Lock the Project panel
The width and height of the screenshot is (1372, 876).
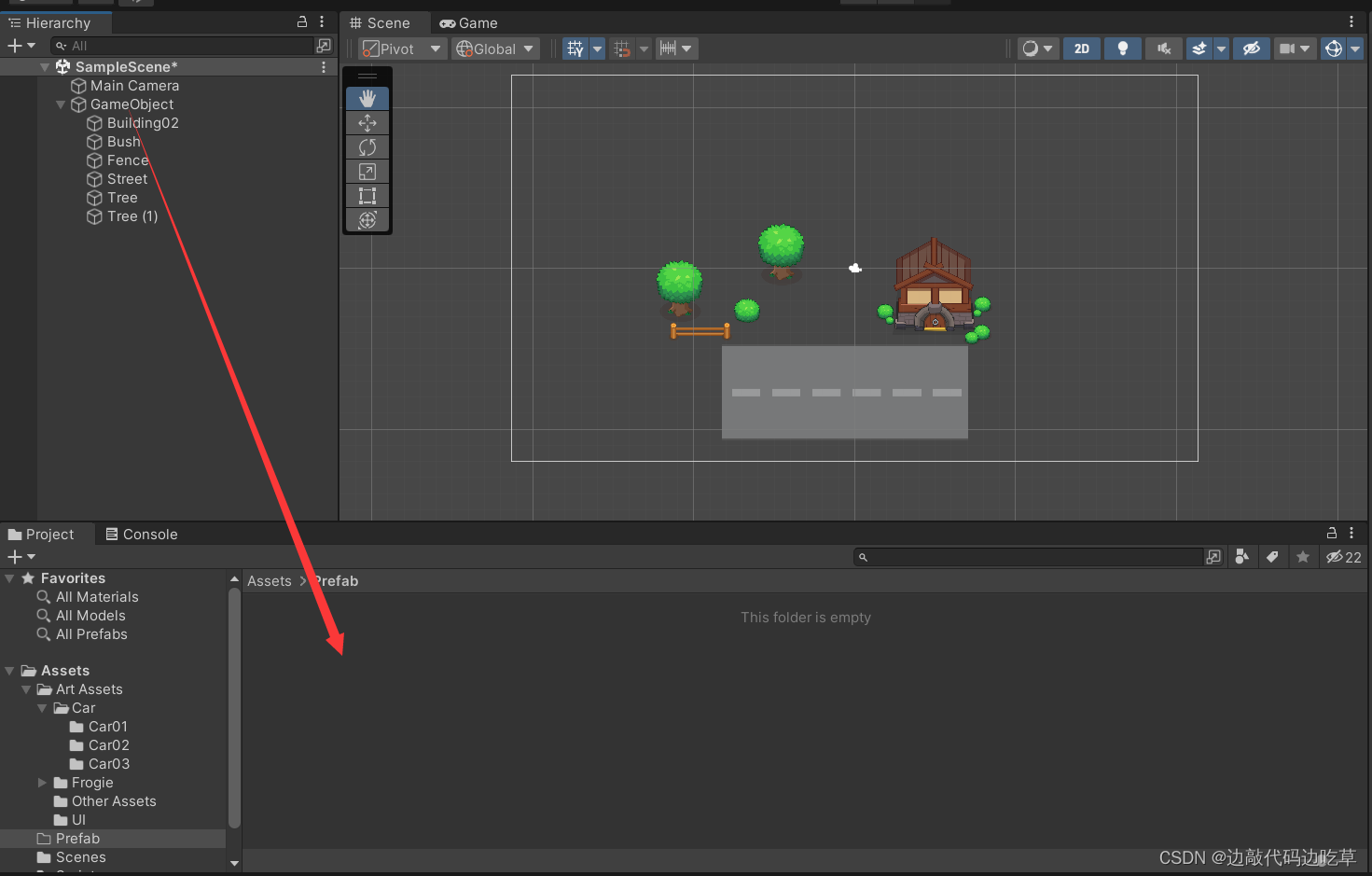pyautogui.click(x=1332, y=533)
